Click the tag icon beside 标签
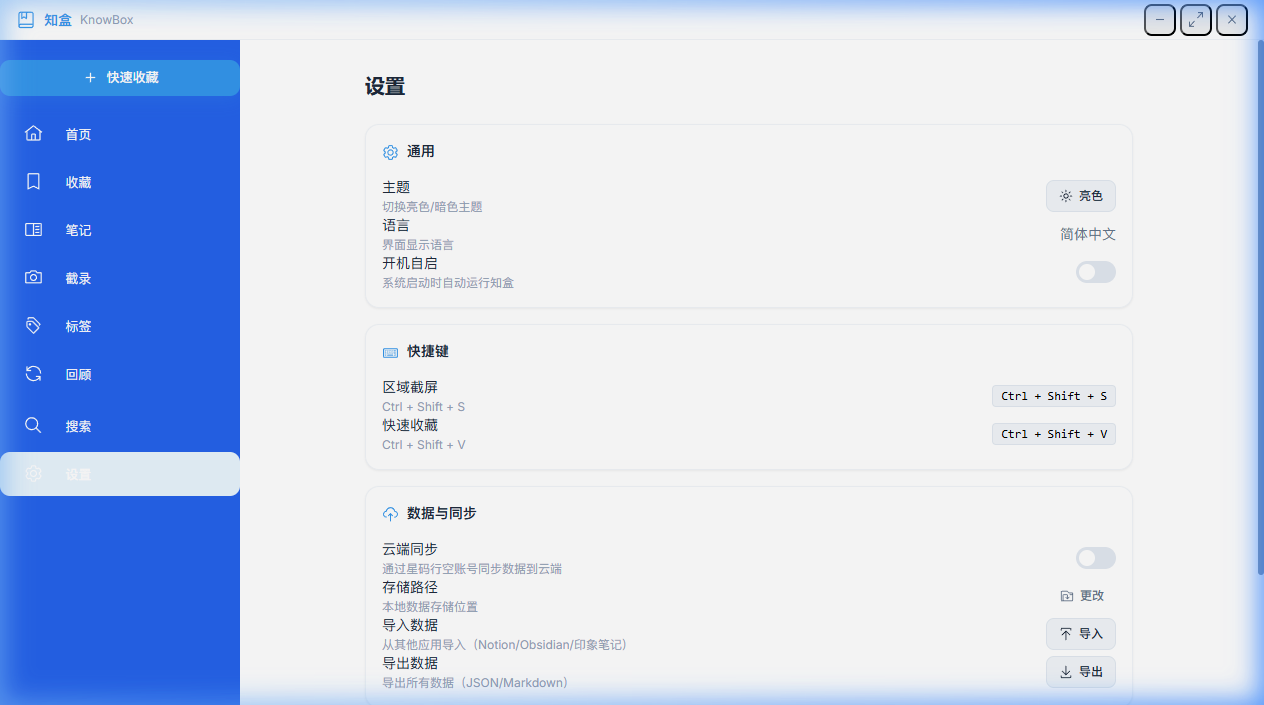The height and width of the screenshot is (705, 1264). coord(33,326)
